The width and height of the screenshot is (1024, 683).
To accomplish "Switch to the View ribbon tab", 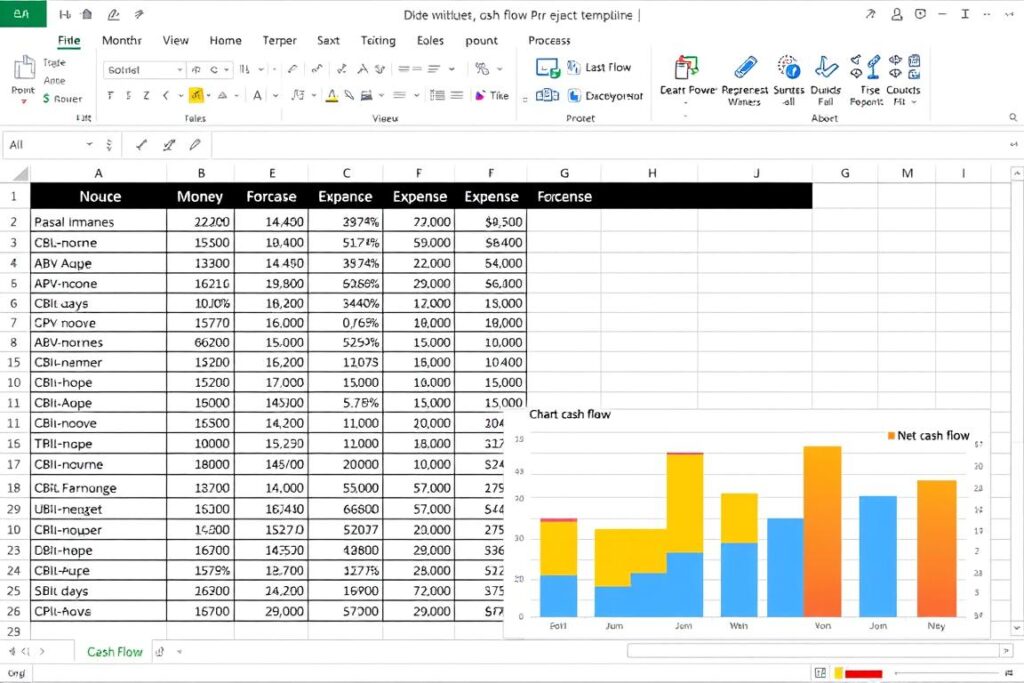I will tap(175, 41).
